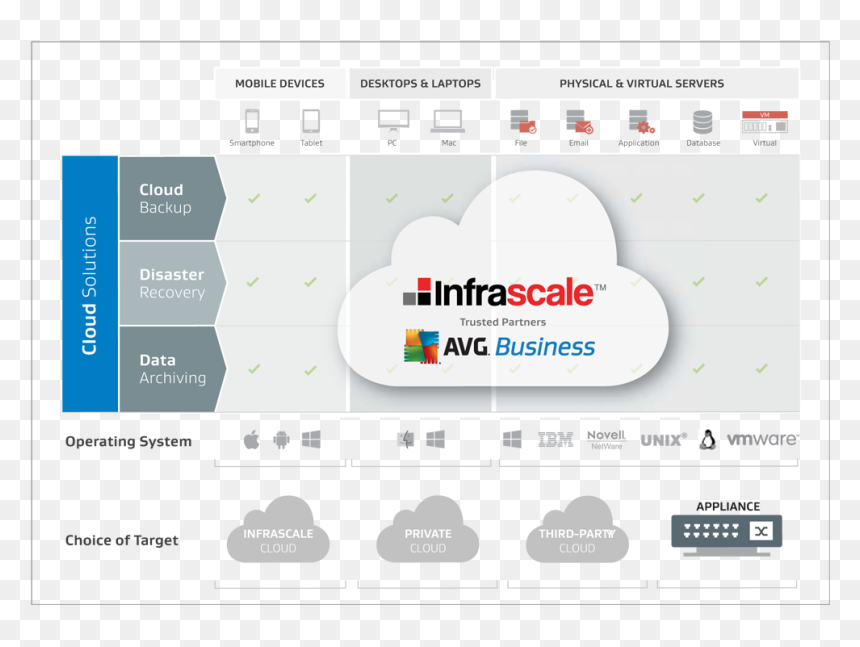
Task: Click the "Choice of Target" label
Action: click(122, 541)
